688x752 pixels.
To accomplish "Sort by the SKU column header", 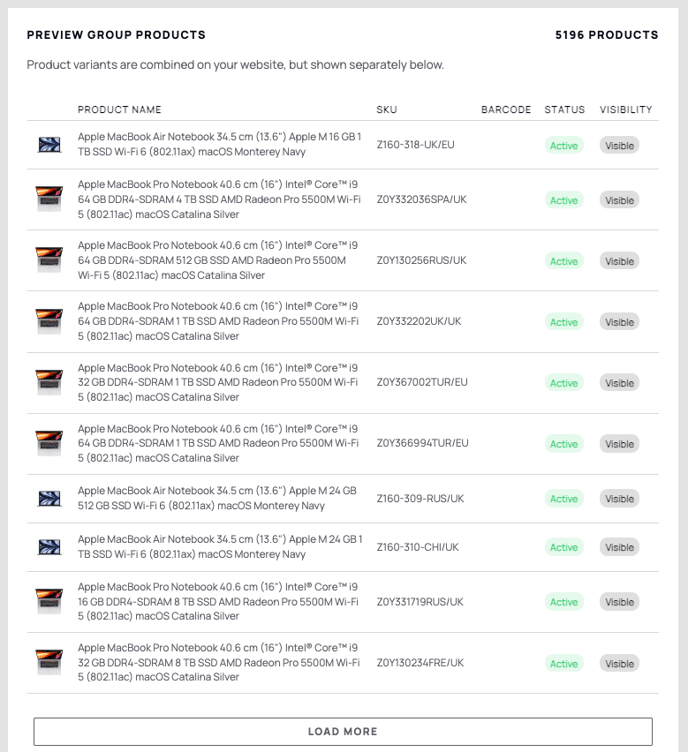I will (386, 109).
